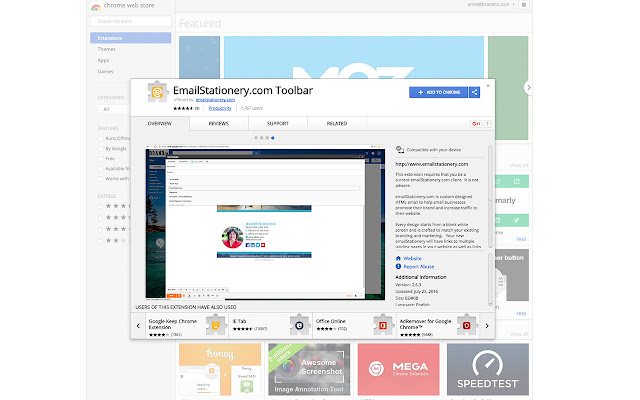This screenshot has width=640, height=400.
Task: Open the Website link in the dialog
Action: point(412,258)
